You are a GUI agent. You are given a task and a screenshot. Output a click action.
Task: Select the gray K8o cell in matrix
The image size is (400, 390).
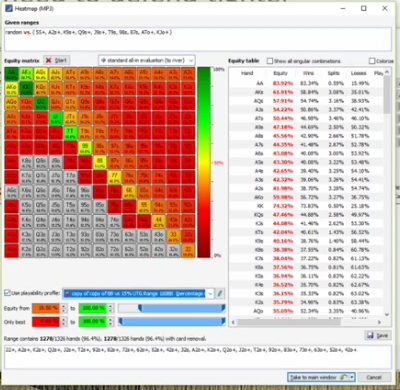click(x=26, y=163)
